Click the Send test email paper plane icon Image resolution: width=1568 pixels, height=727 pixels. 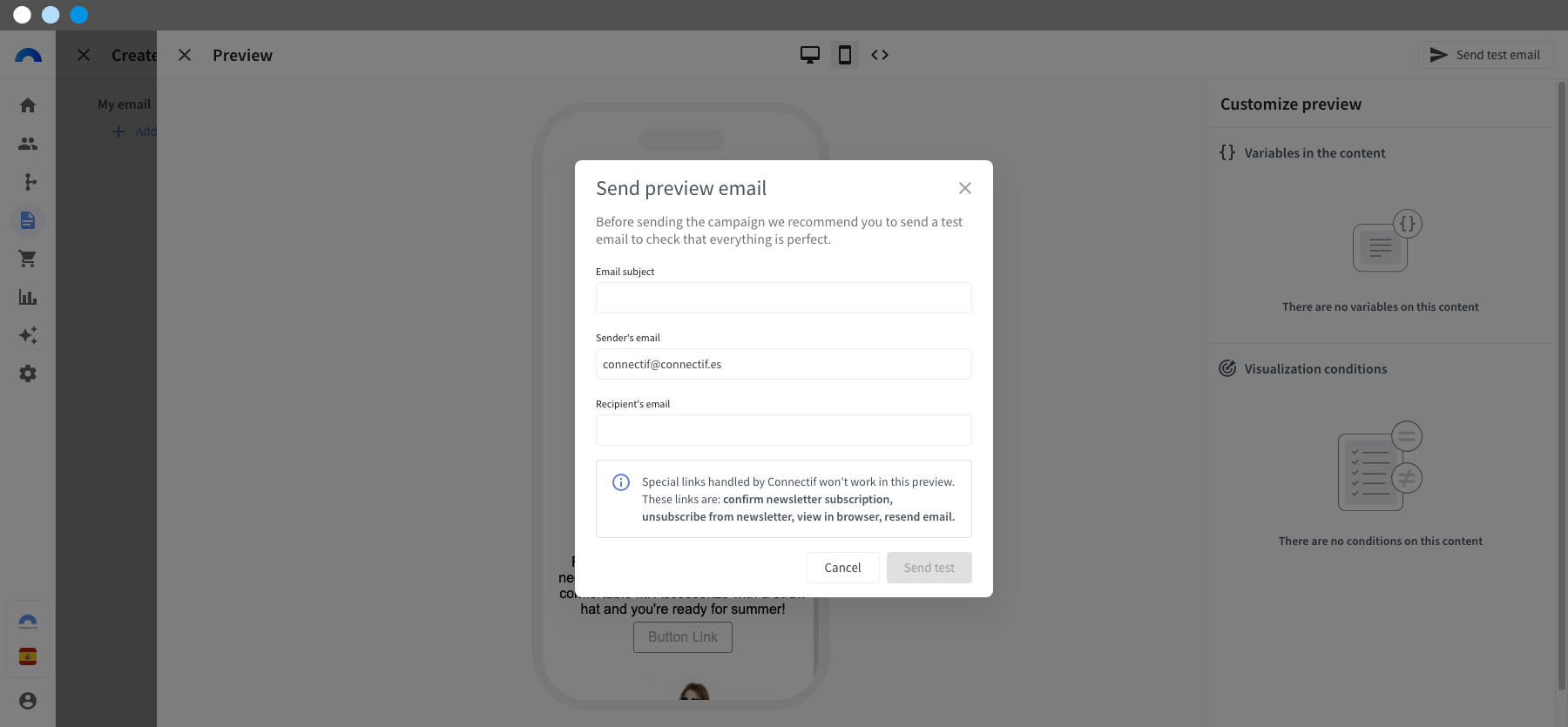(x=1438, y=55)
